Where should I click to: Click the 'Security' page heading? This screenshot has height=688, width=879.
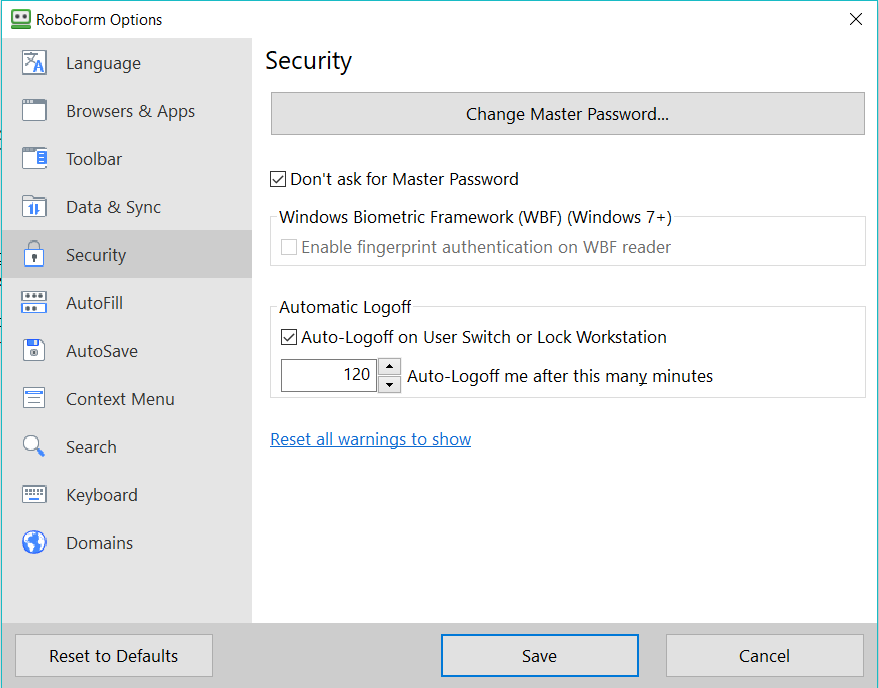click(x=308, y=61)
